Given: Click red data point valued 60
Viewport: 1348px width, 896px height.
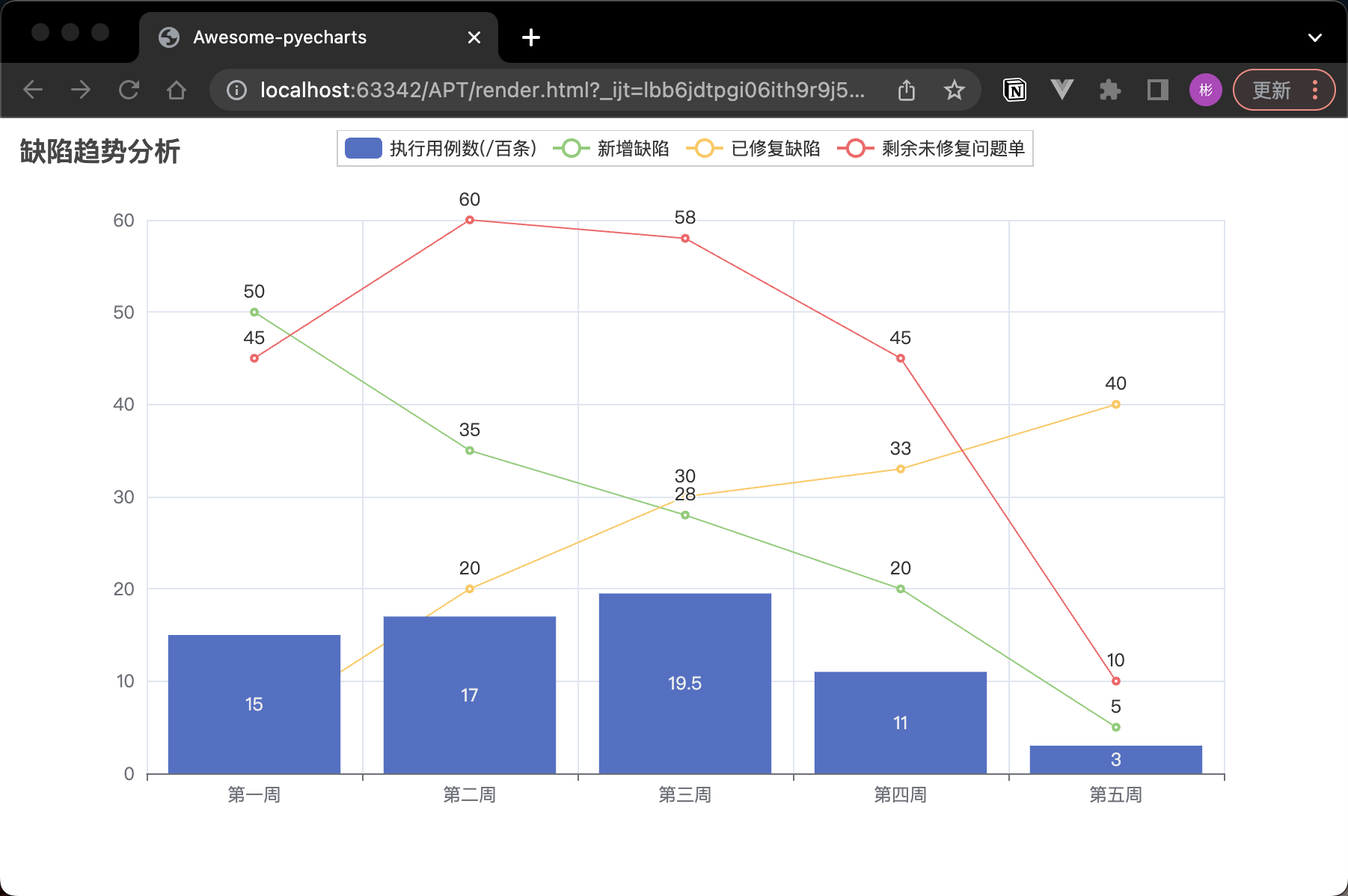Looking at the screenshot, I should tap(470, 220).
